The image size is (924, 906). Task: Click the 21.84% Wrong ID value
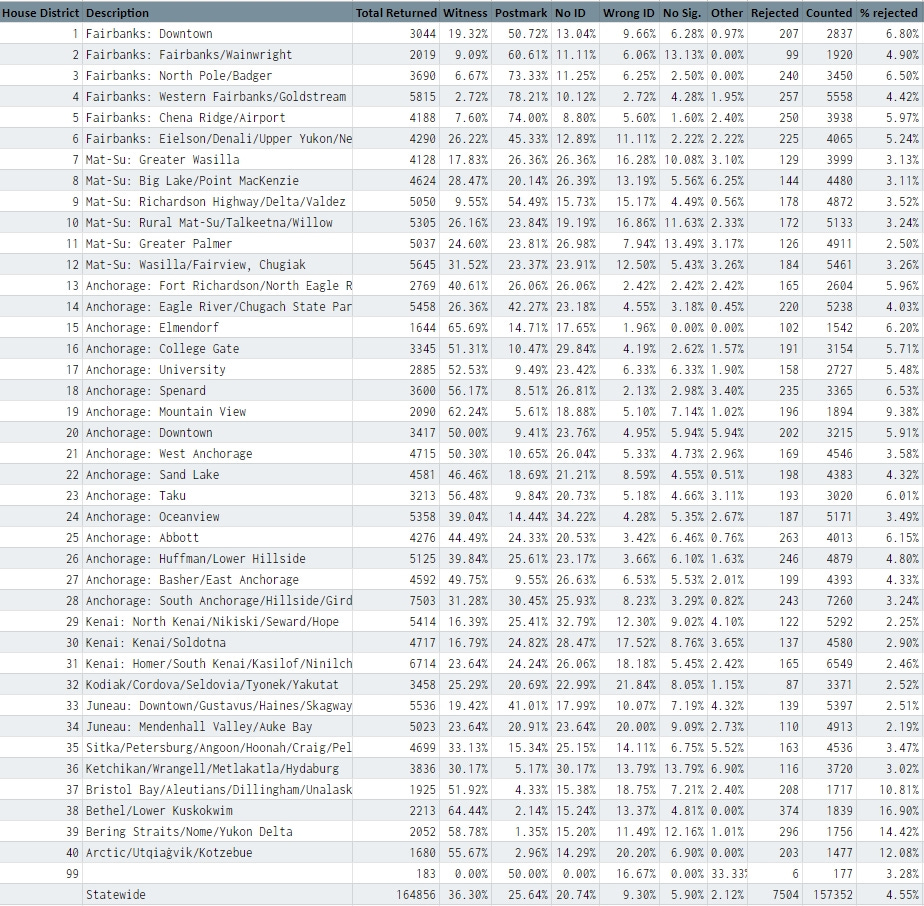tap(636, 684)
